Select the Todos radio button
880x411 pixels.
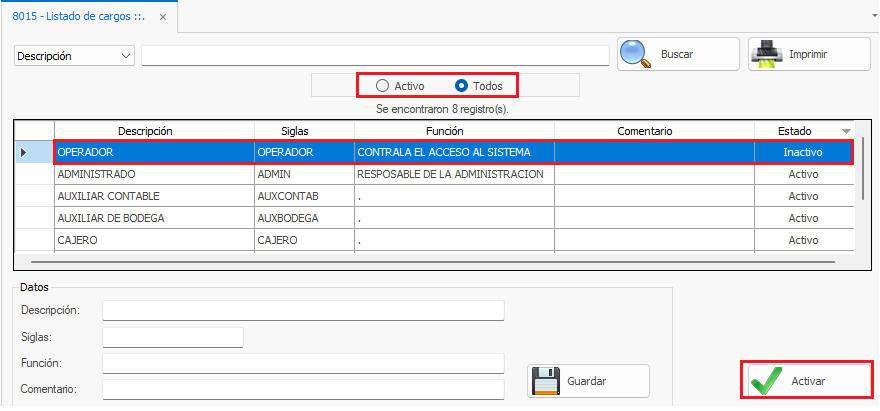pyautogui.click(x=461, y=86)
